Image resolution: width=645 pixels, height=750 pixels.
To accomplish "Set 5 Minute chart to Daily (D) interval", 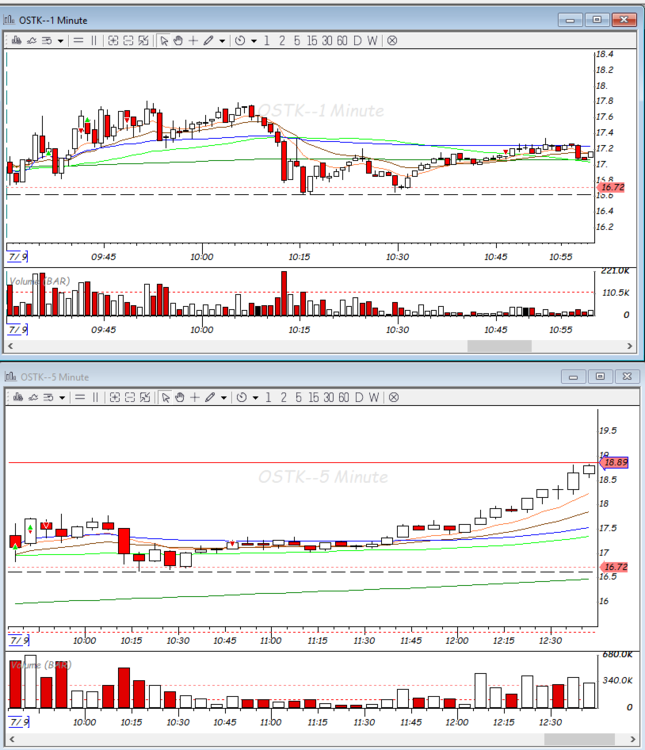I will (x=358, y=397).
